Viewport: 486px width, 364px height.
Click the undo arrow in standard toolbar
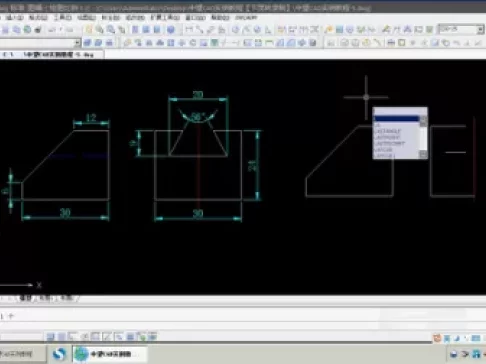52,30
